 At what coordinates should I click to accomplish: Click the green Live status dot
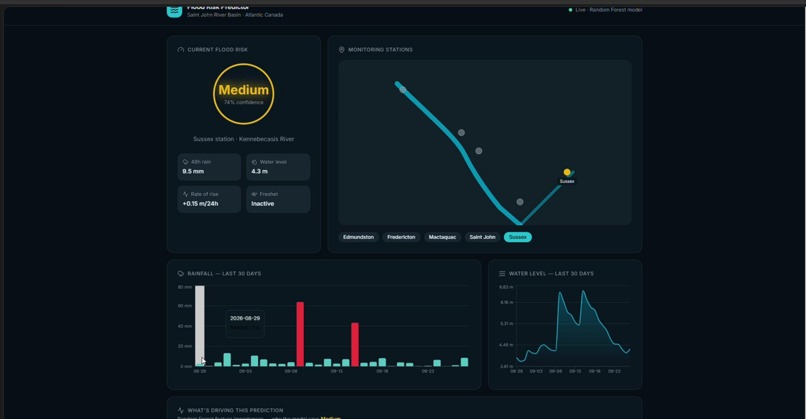coord(570,10)
